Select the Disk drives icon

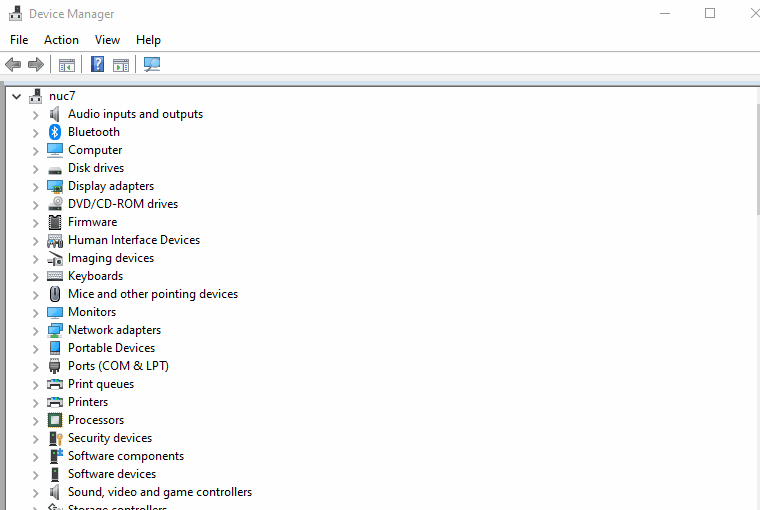point(55,170)
